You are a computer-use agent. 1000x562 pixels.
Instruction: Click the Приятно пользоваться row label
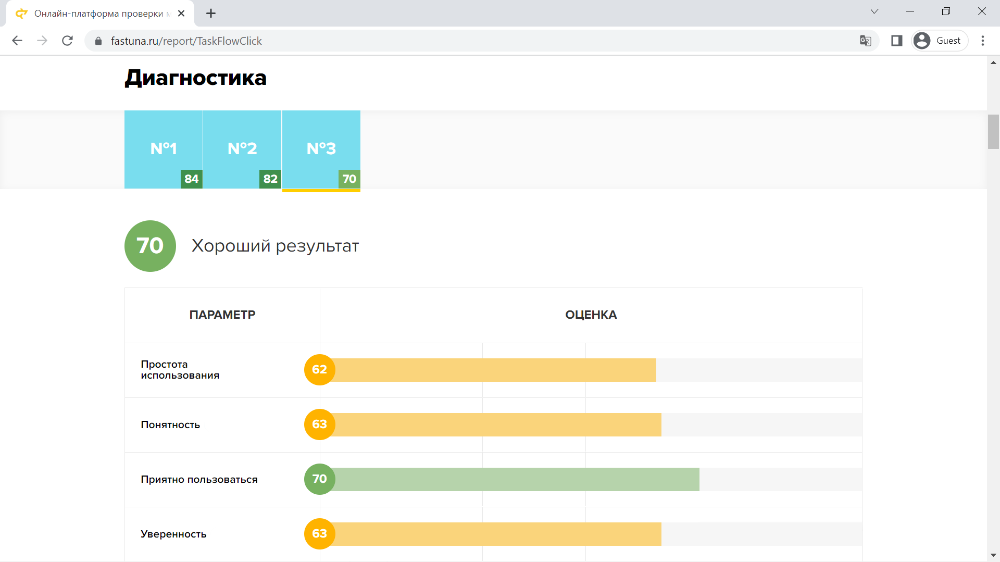coord(199,480)
